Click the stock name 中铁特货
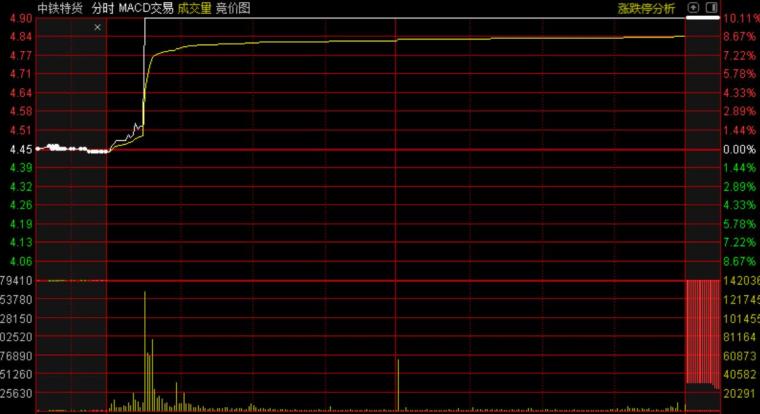Viewport: 760px width, 414px height. [x=60, y=8]
